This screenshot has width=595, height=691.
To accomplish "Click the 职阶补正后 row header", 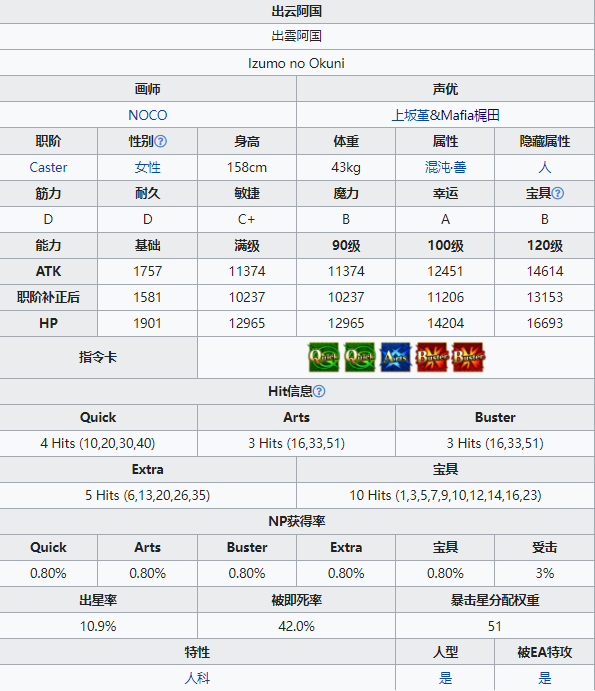I will tap(48, 297).
